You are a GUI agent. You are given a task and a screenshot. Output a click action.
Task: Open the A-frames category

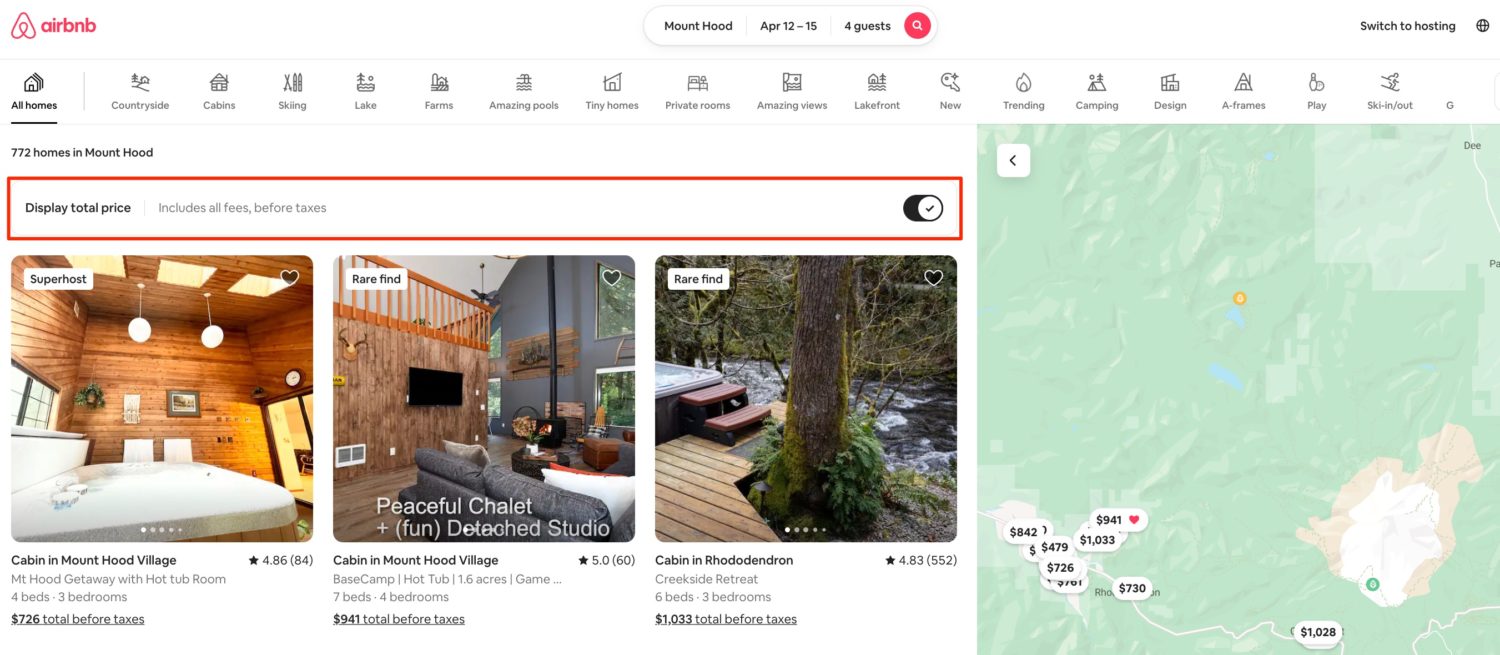coord(1243,90)
